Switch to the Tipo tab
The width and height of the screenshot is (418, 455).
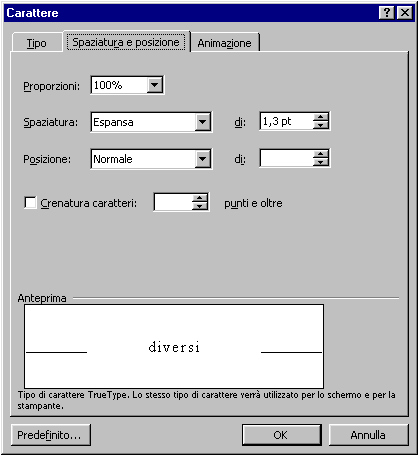tap(37, 43)
